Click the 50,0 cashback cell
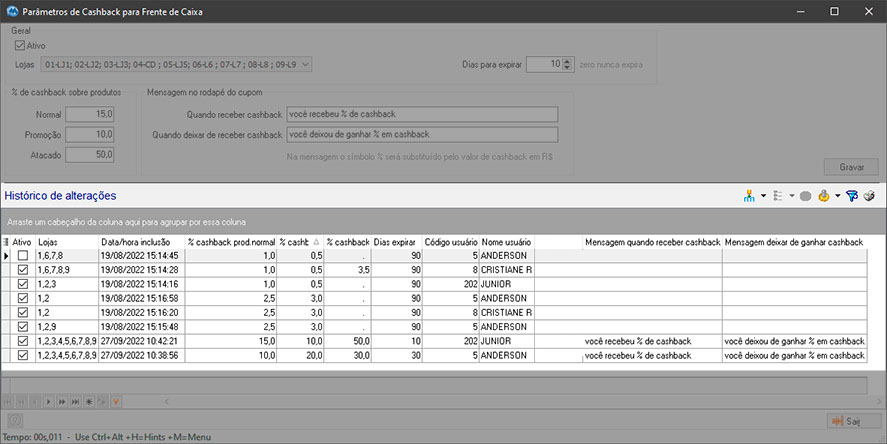Viewport: 887px width, 444px height. tap(348, 341)
